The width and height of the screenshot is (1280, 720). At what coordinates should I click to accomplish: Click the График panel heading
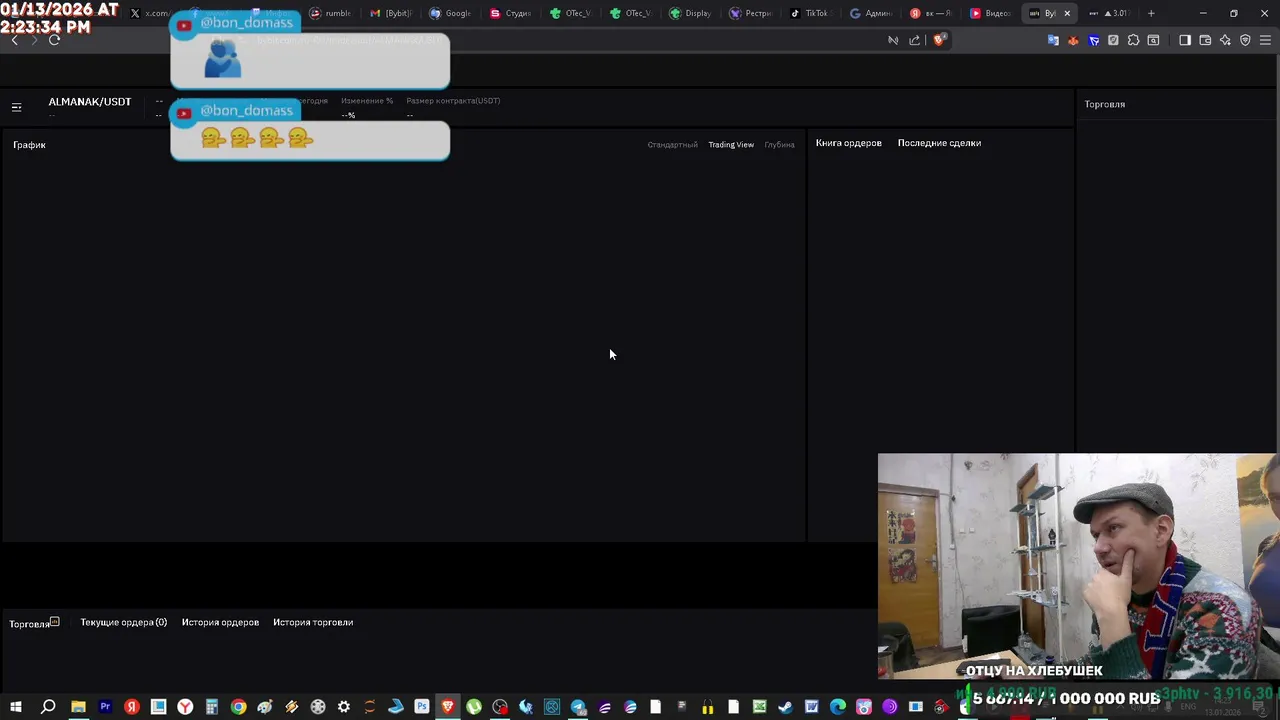pyautogui.click(x=29, y=145)
